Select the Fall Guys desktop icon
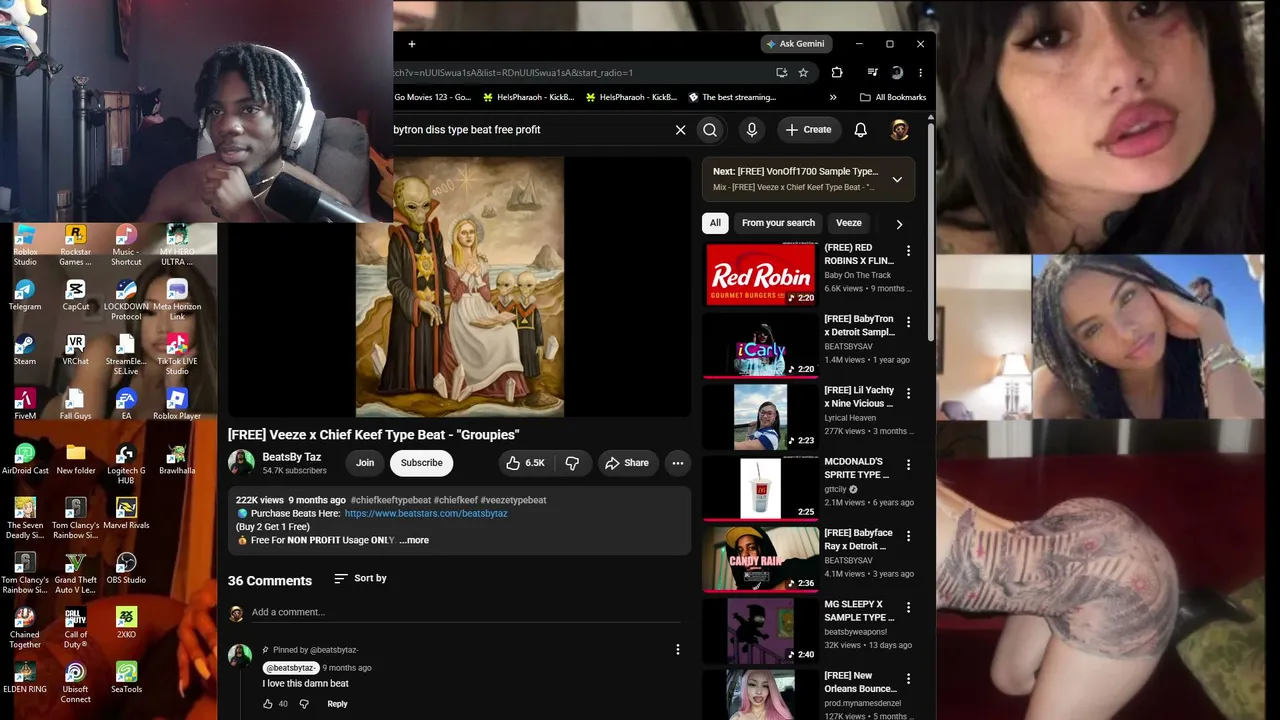The image size is (1280, 720). pyautogui.click(x=75, y=405)
